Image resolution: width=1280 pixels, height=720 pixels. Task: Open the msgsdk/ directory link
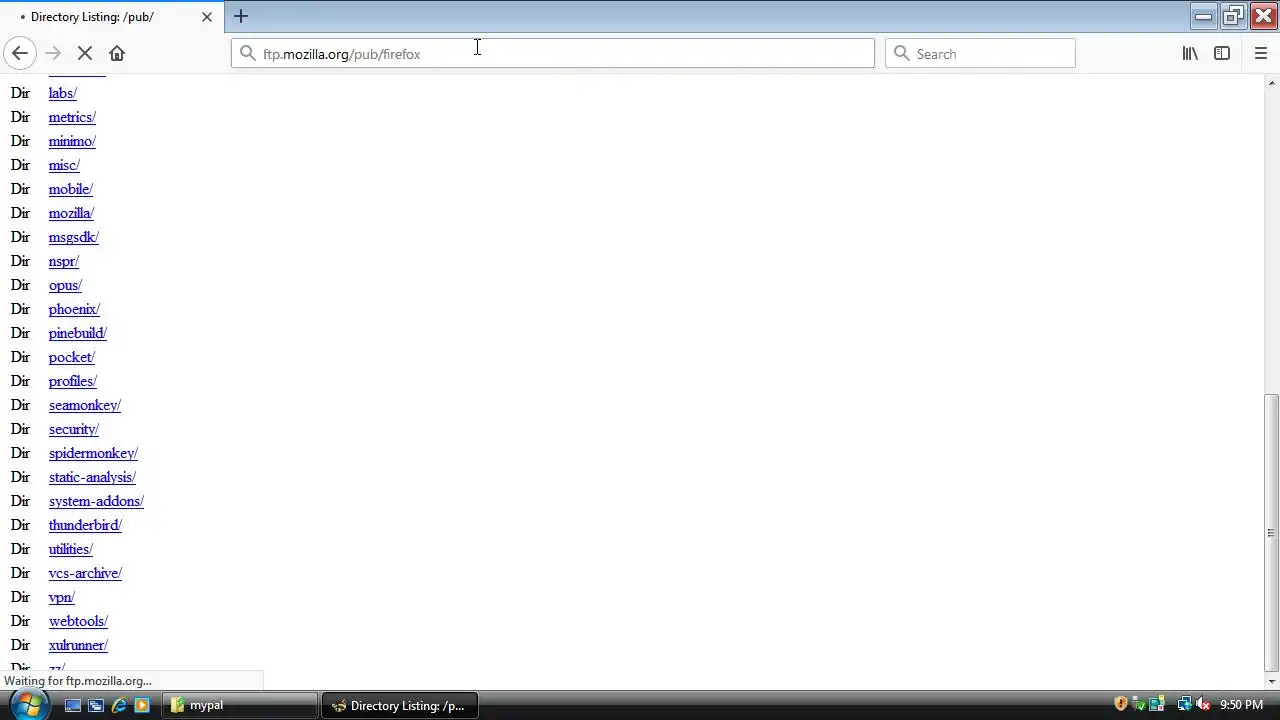[74, 237]
